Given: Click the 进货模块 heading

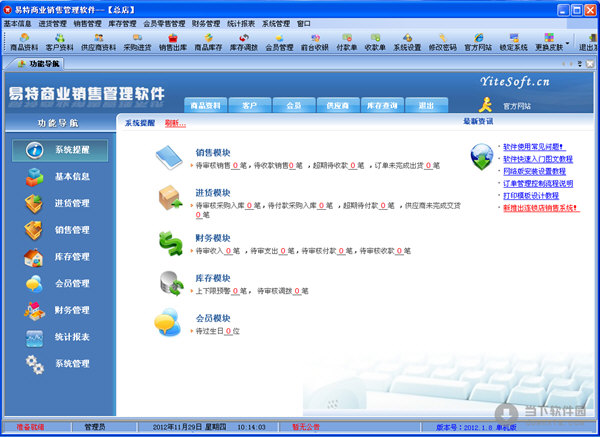Looking at the screenshot, I should [x=213, y=193].
